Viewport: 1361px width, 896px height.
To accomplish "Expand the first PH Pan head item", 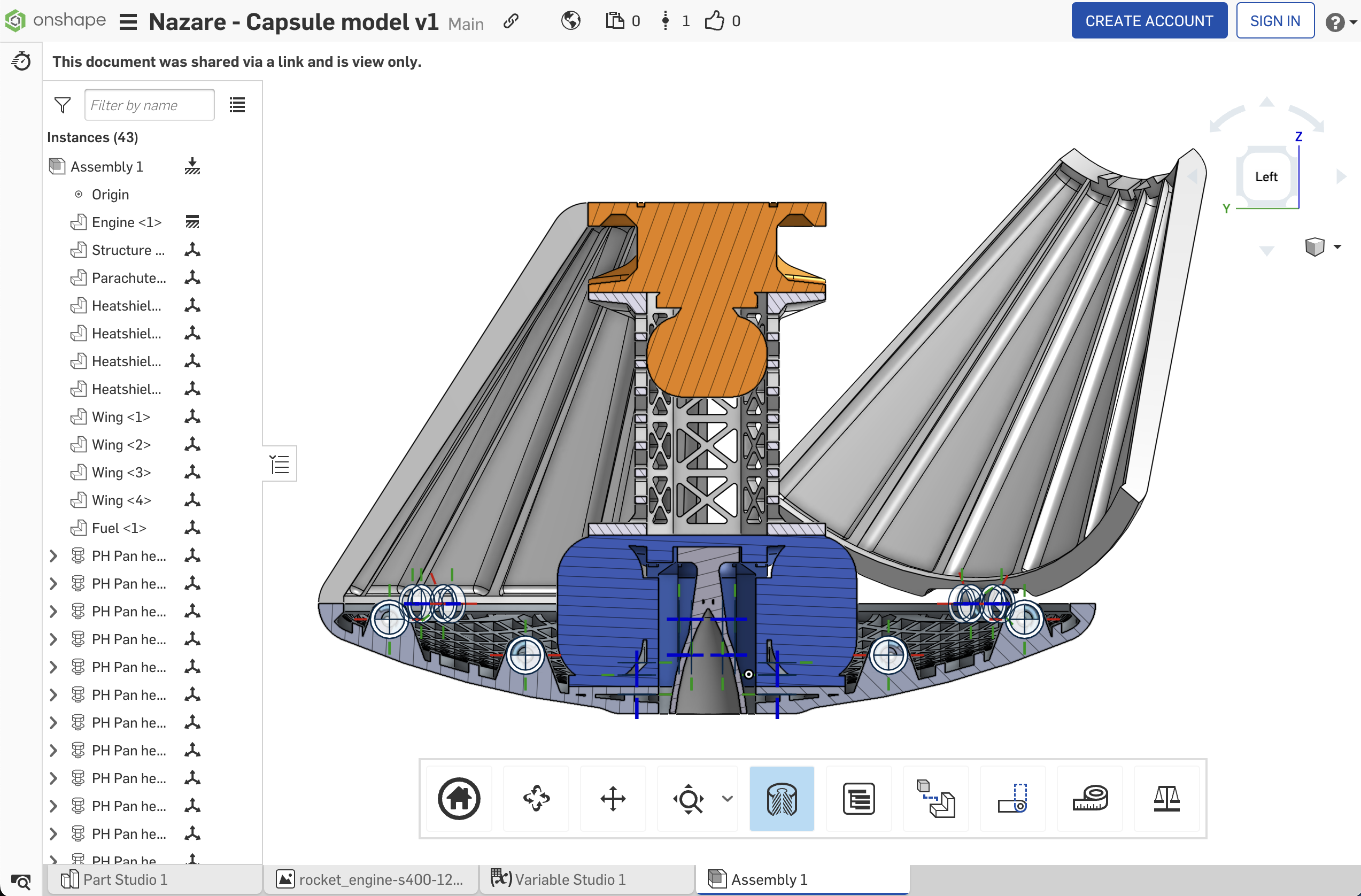I will coord(53,556).
